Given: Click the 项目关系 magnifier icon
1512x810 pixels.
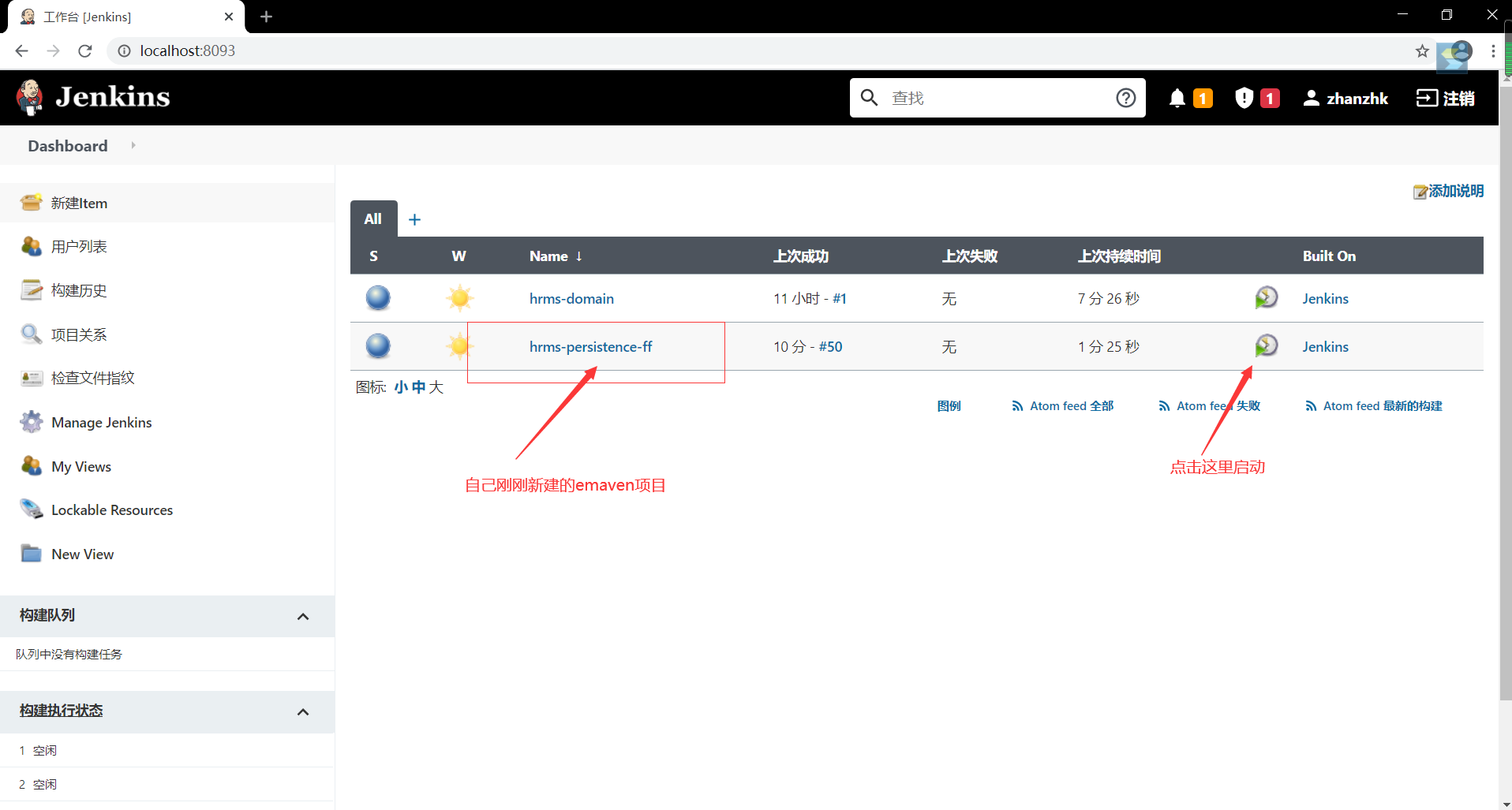Looking at the screenshot, I should (32, 334).
